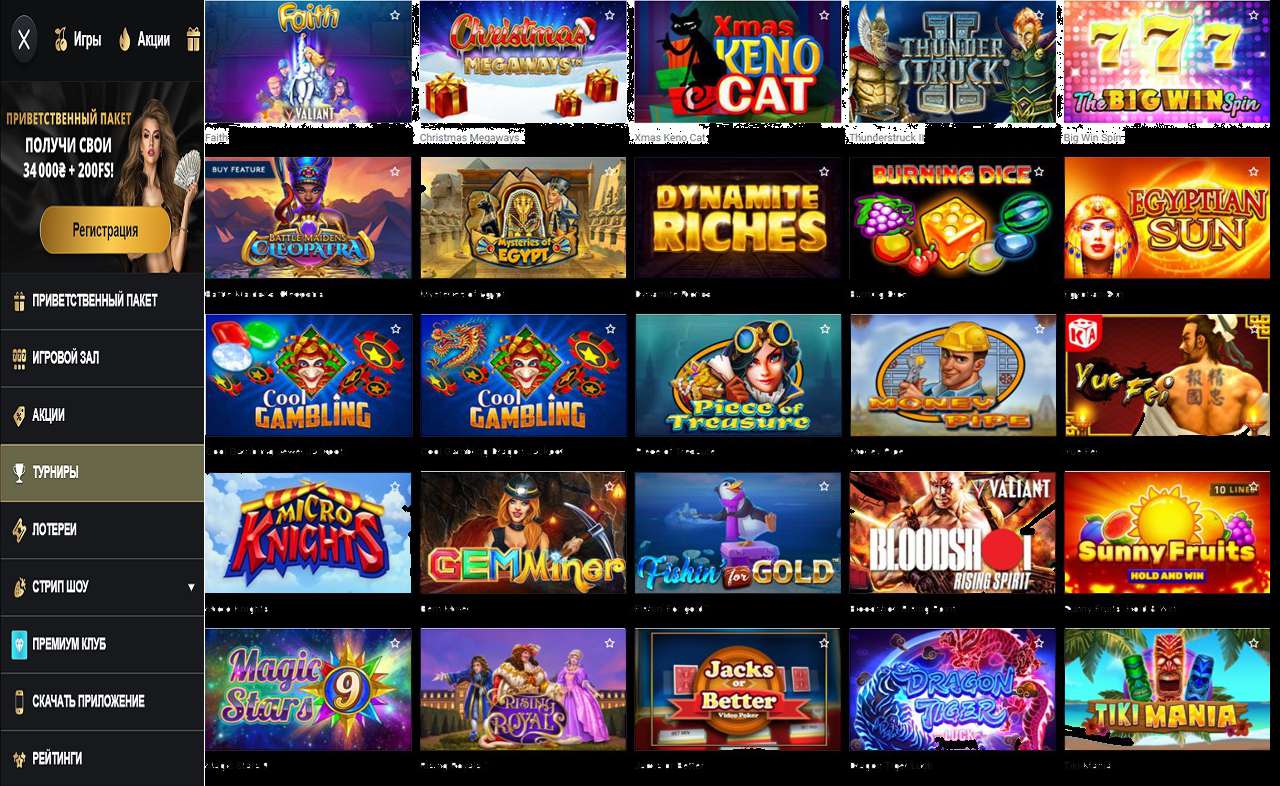
Task: Open the Приветственный пакет link
Action: pyautogui.click(x=102, y=300)
